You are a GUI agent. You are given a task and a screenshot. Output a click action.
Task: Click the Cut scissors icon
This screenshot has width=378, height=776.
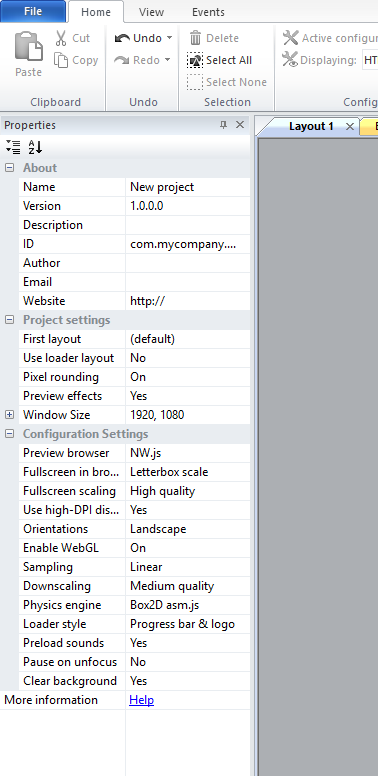61,38
